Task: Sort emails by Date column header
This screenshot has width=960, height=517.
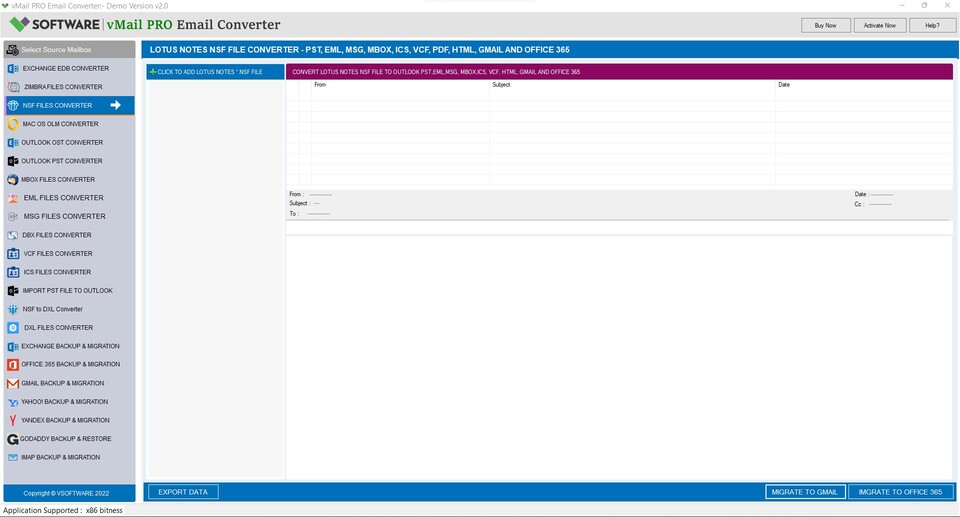Action: point(784,85)
